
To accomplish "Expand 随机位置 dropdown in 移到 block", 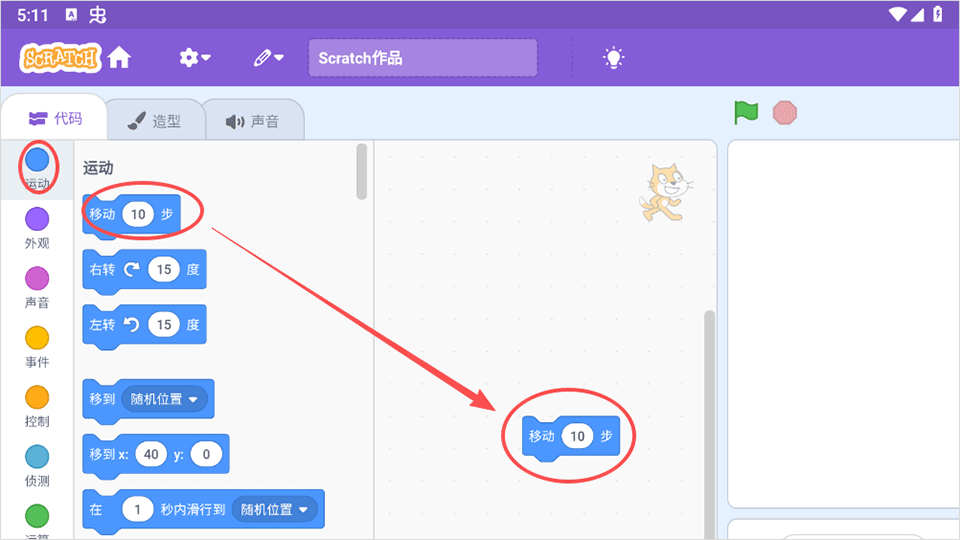I will click(x=166, y=399).
